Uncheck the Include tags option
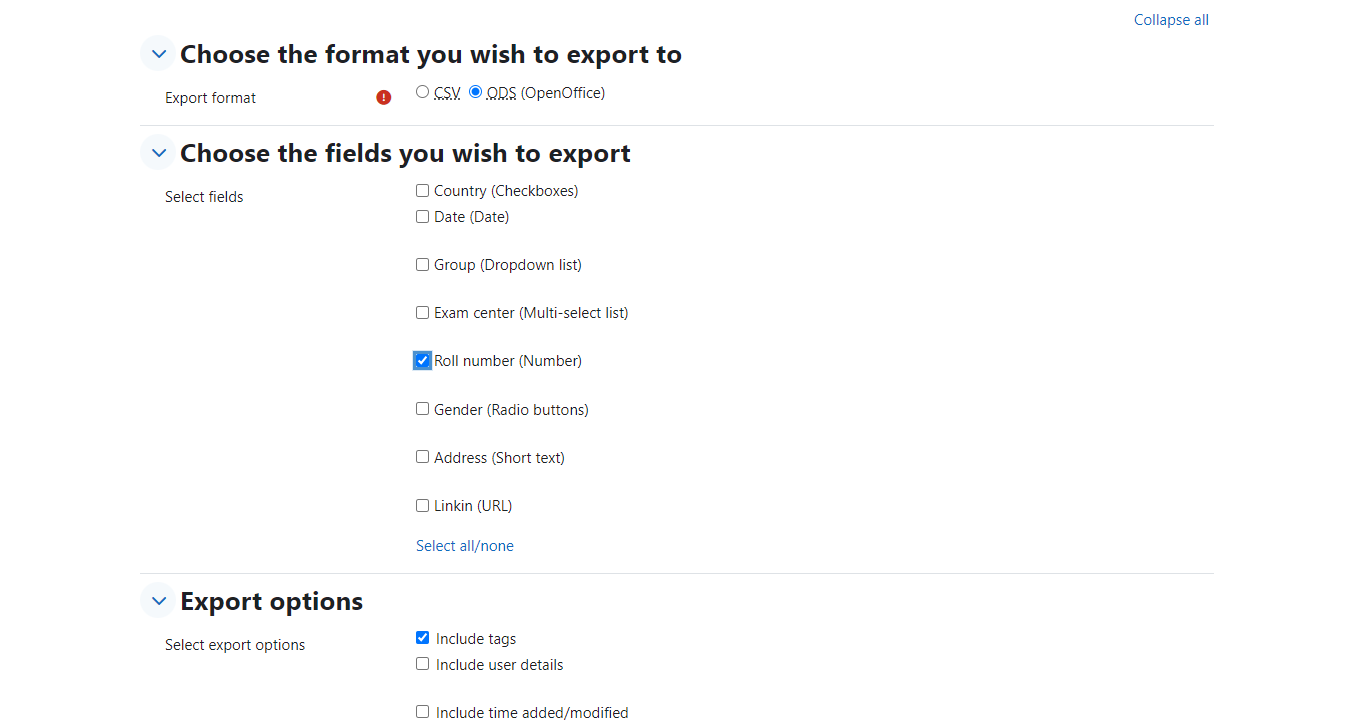This screenshot has width=1345, height=725. [422, 638]
